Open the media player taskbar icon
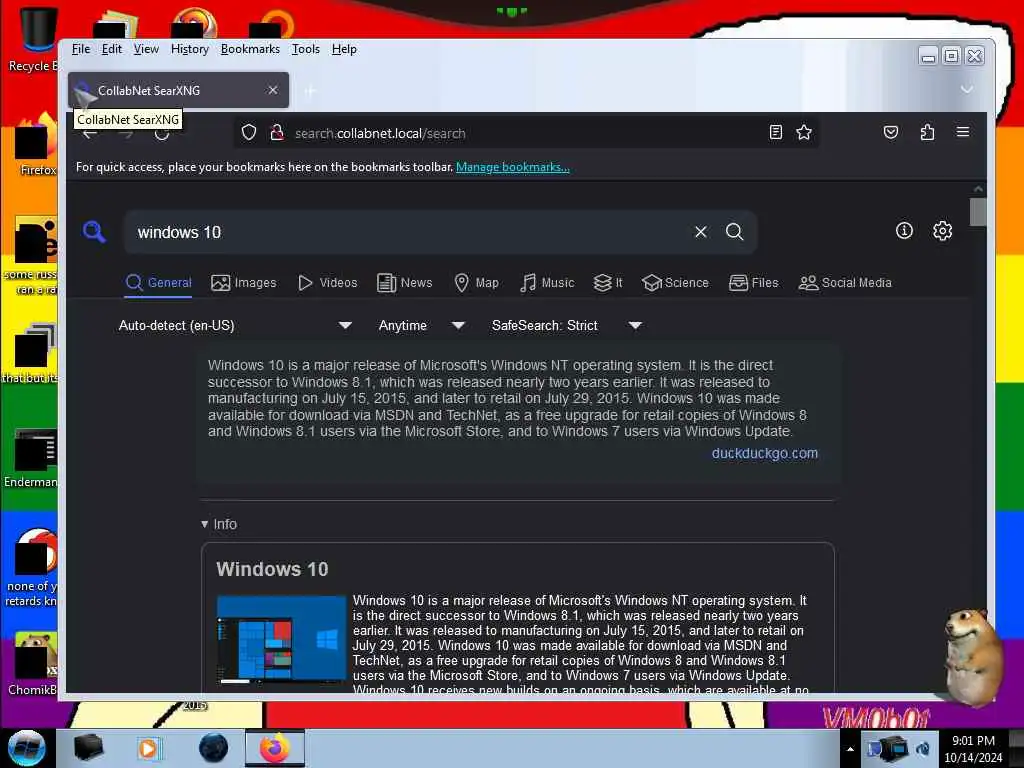Image resolution: width=1024 pixels, height=768 pixels. [x=149, y=748]
